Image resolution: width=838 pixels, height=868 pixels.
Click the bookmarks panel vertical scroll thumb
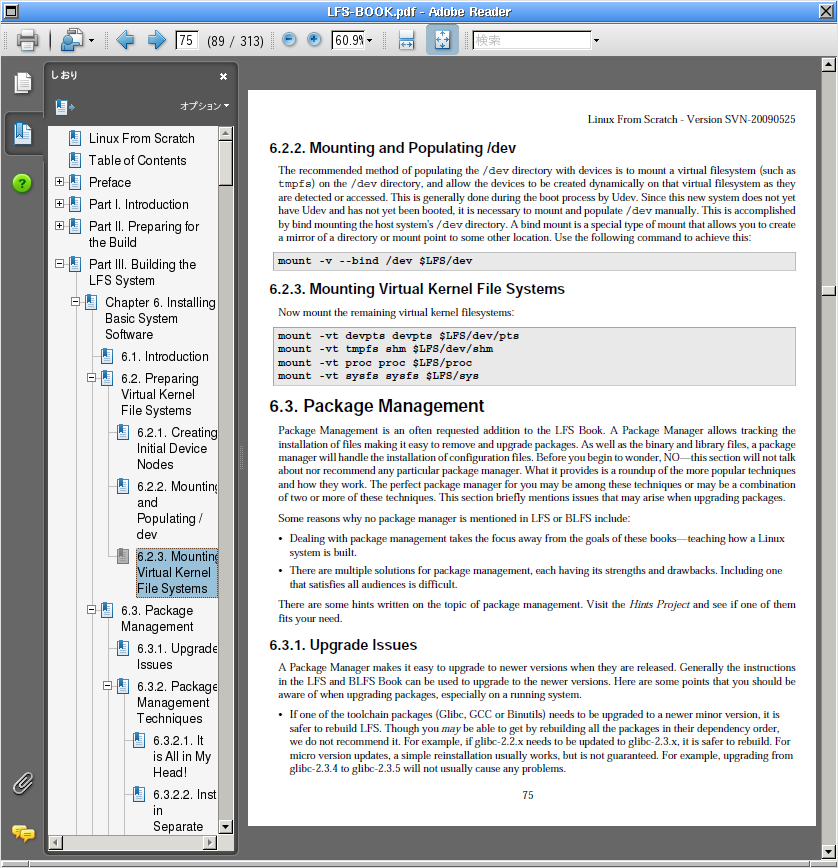pos(225,163)
